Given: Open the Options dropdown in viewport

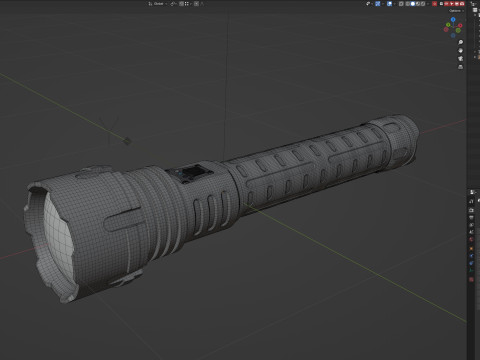Looking at the screenshot, I should (x=456, y=11).
